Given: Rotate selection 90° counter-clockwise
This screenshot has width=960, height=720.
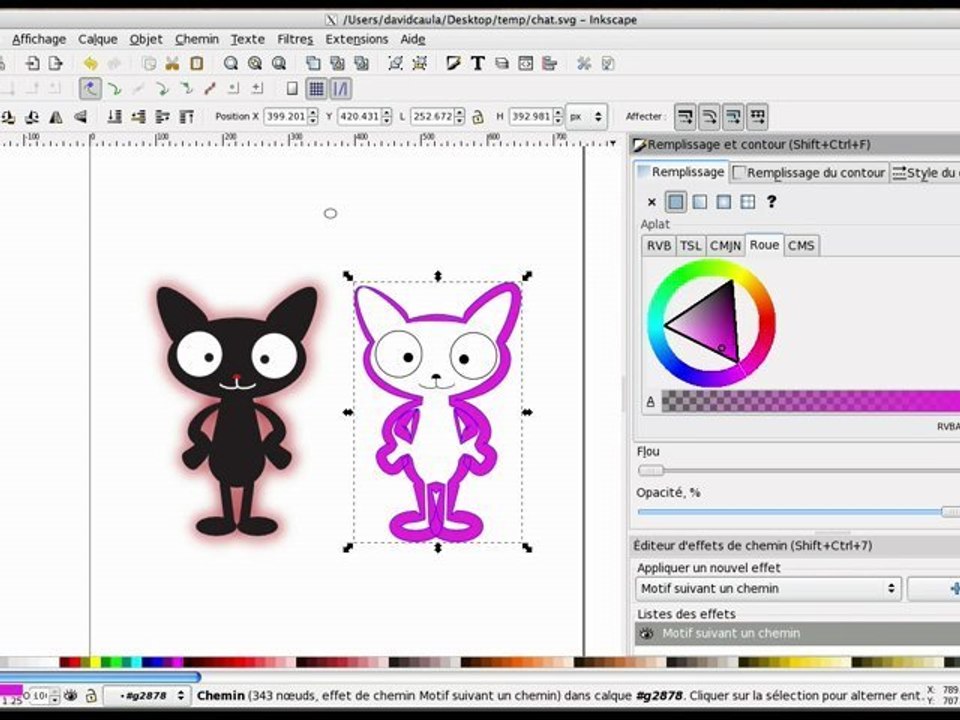Looking at the screenshot, I should (x=8, y=116).
